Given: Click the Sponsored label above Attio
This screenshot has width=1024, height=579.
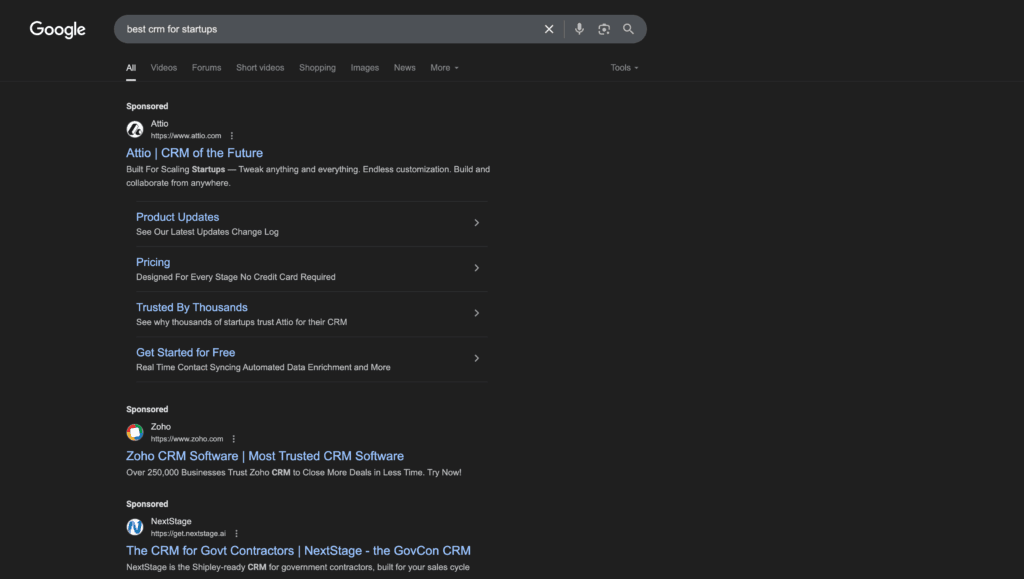Looking at the screenshot, I should (x=147, y=106).
